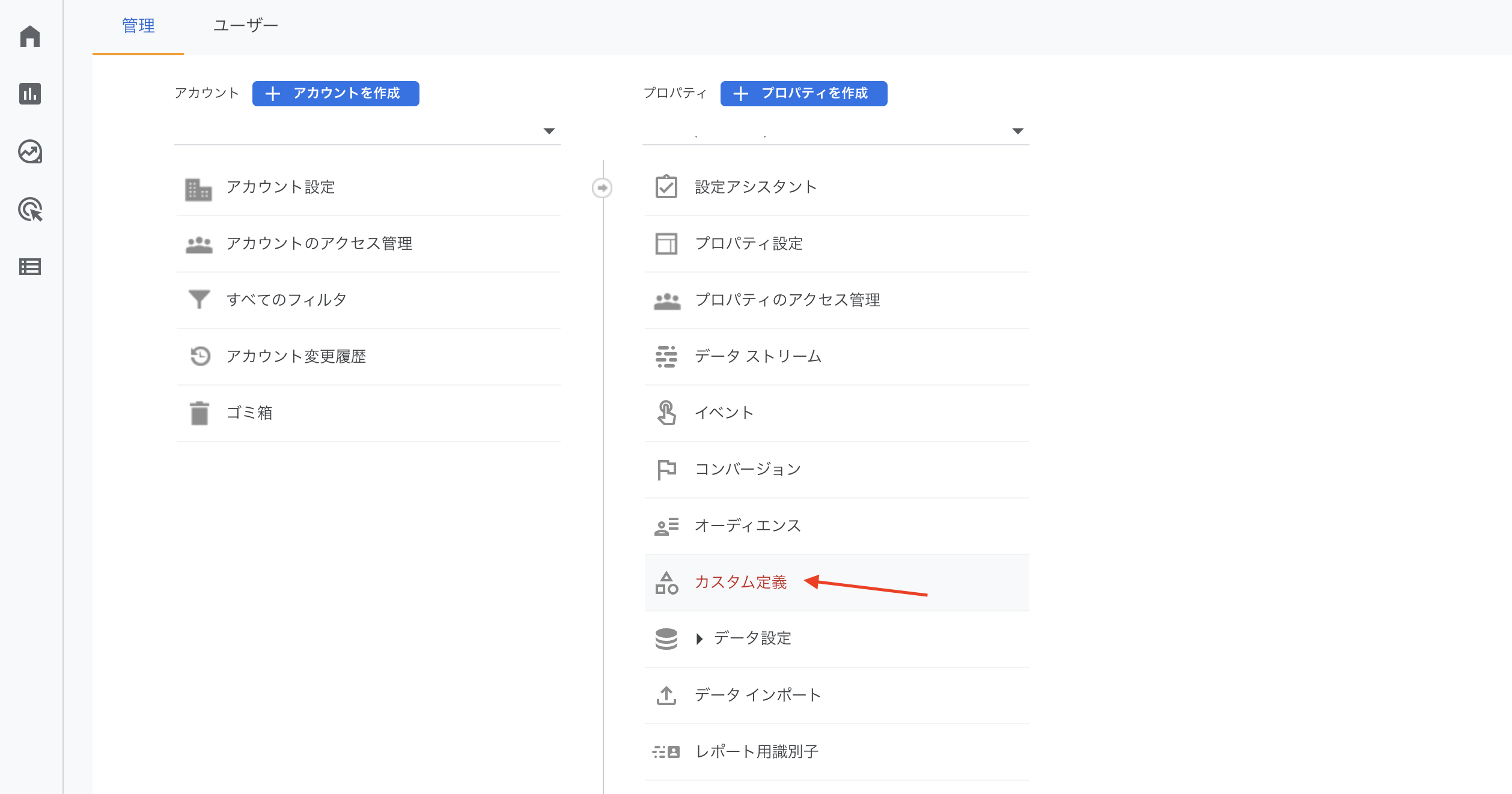Switch to the ユーザー tab
Screen dimensions: 1512x794
click(245, 26)
